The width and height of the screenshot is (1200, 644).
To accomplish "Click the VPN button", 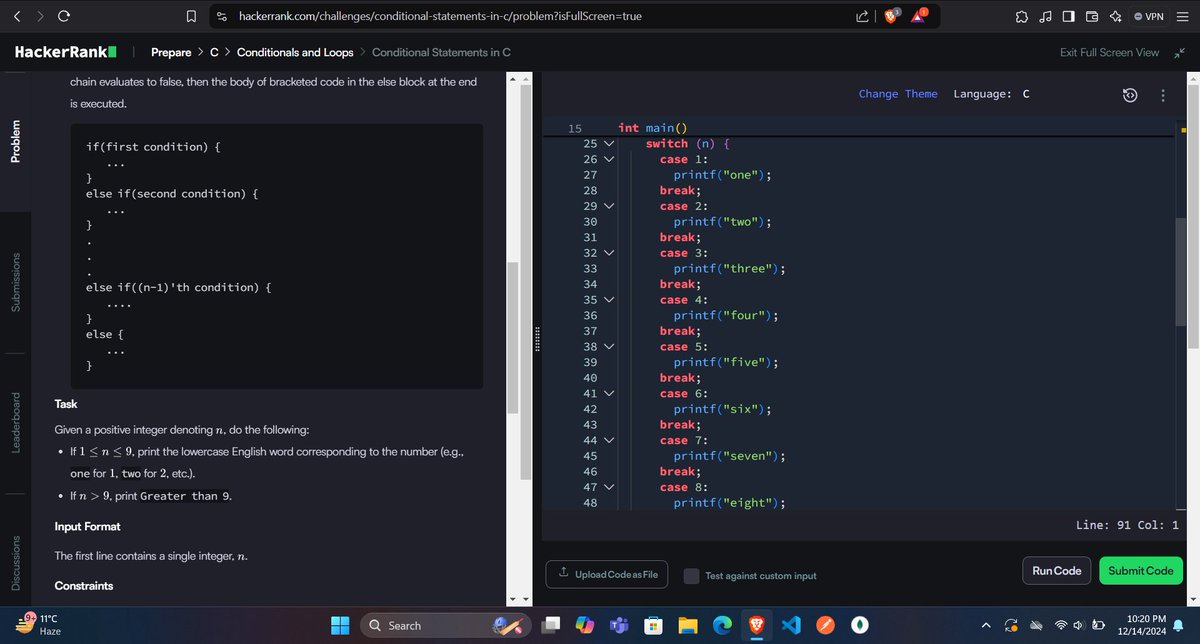I will click(1149, 17).
